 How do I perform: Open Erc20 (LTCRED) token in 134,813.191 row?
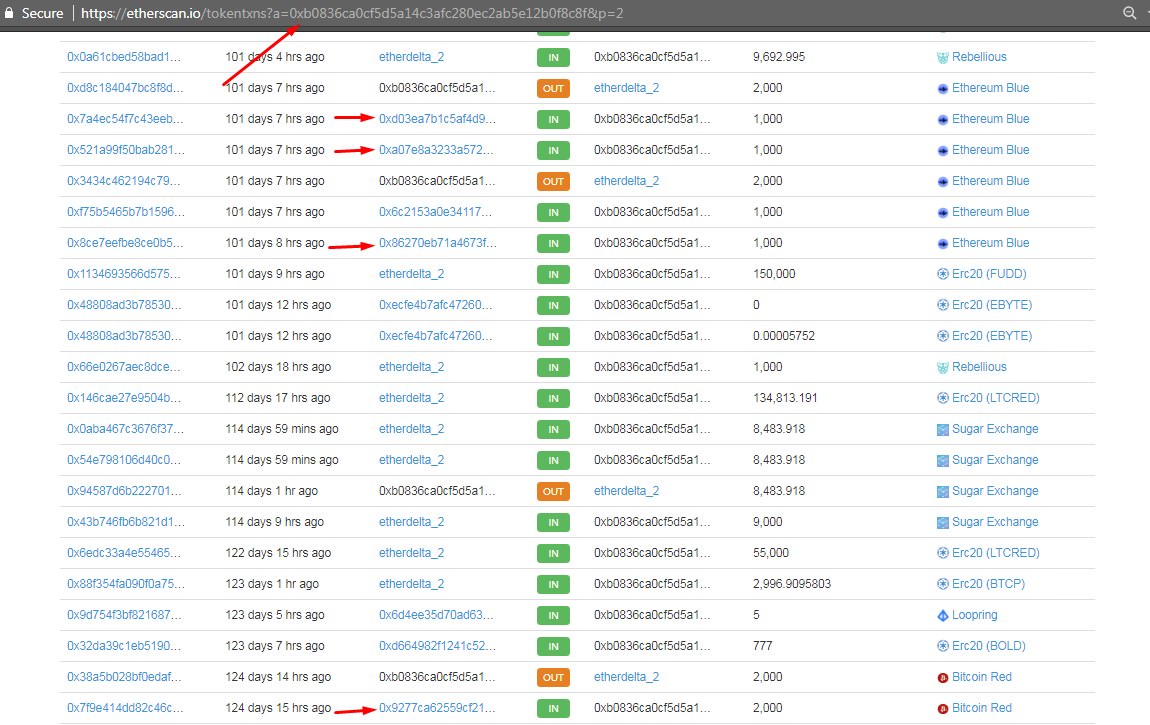tap(996, 398)
